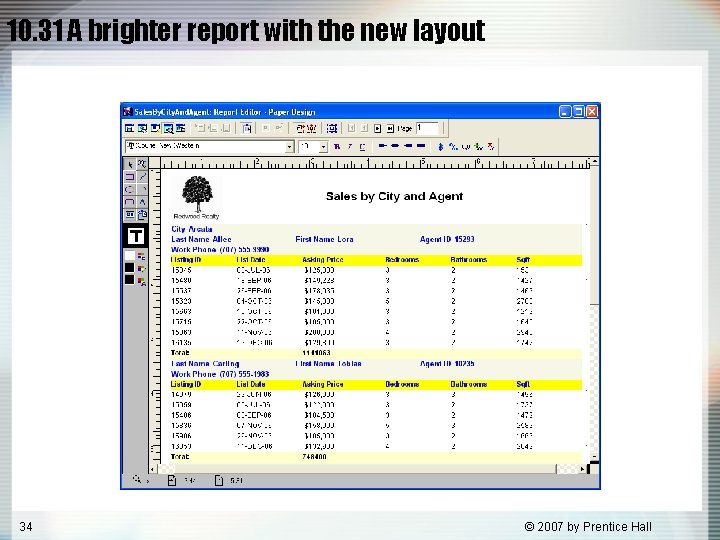This screenshot has height=540, width=720.
Task: Apply currency number format
Action: 440,146
